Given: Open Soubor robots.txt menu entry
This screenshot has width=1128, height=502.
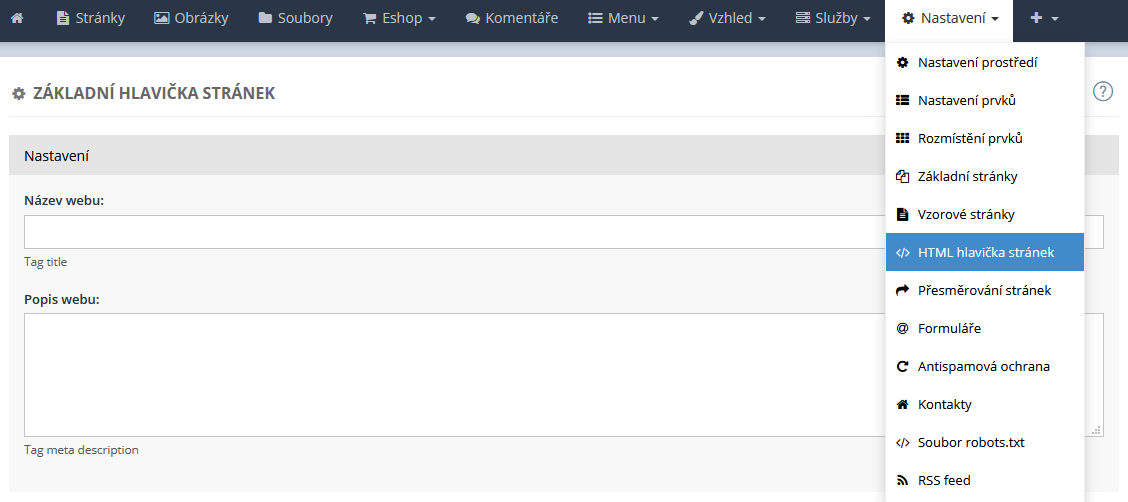Looking at the screenshot, I should coord(970,442).
